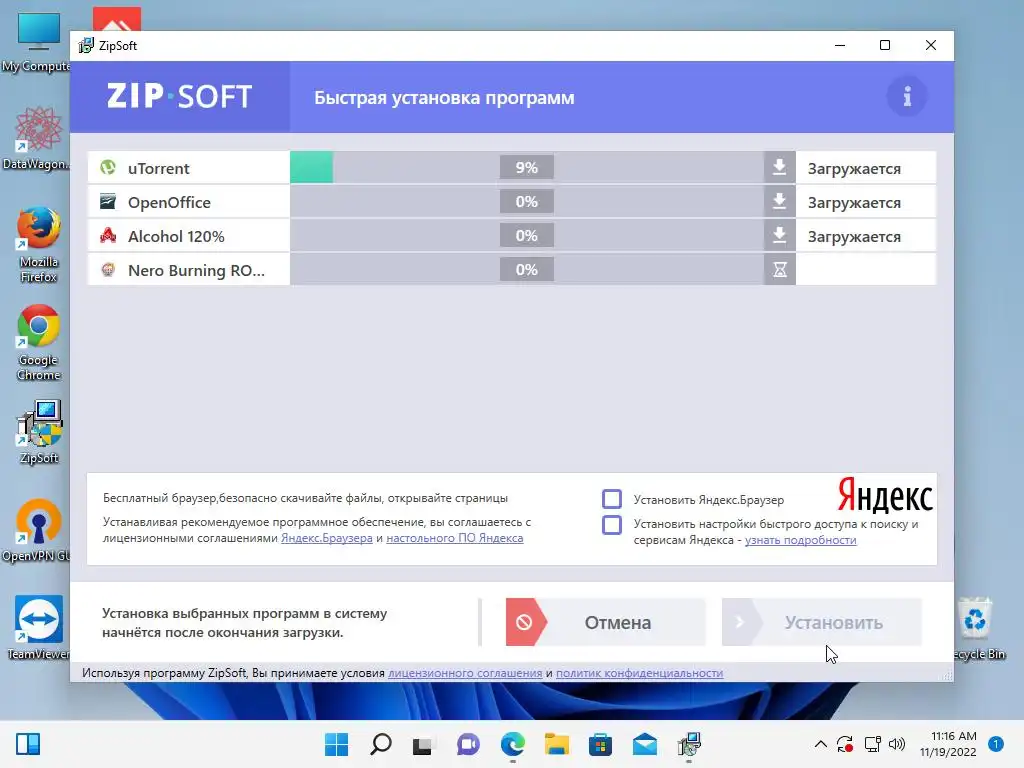Click ZipSoft running app on taskbar
Screen dimensions: 1024x768
tap(689, 744)
